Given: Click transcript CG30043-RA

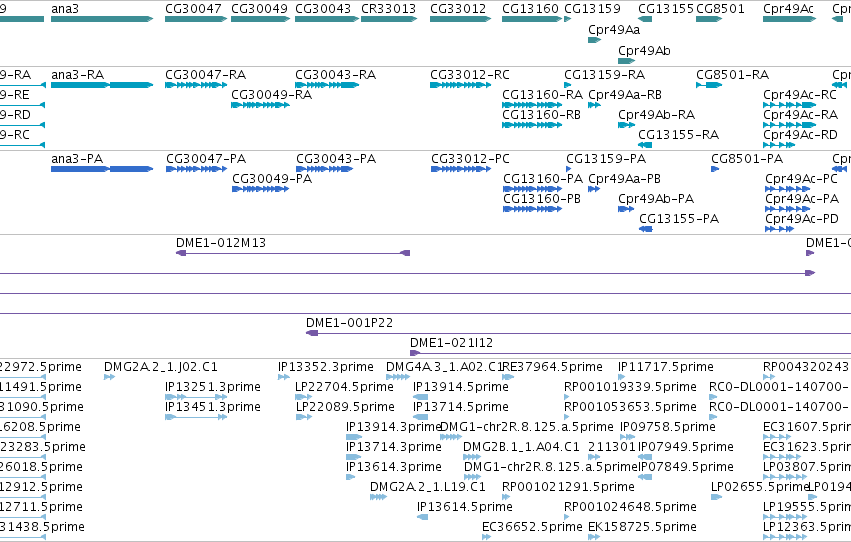Looking at the screenshot, I should 327,85.
